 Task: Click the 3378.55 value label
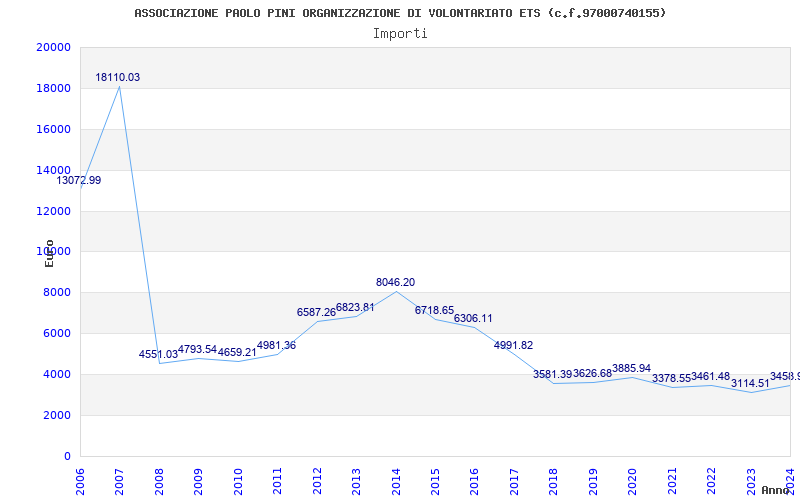click(x=671, y=379)
